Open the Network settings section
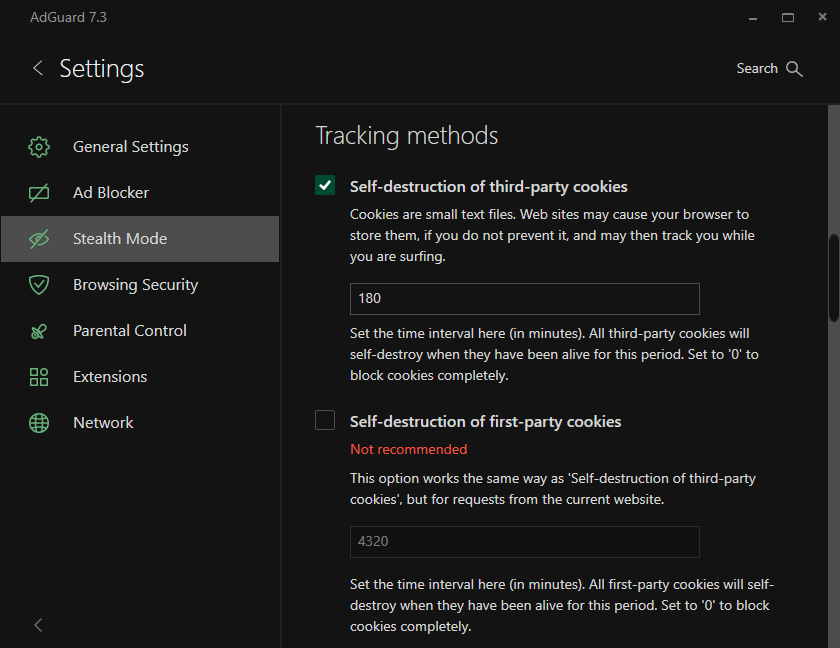The width and height of the screenshot is (840, 648). (103, 423)
